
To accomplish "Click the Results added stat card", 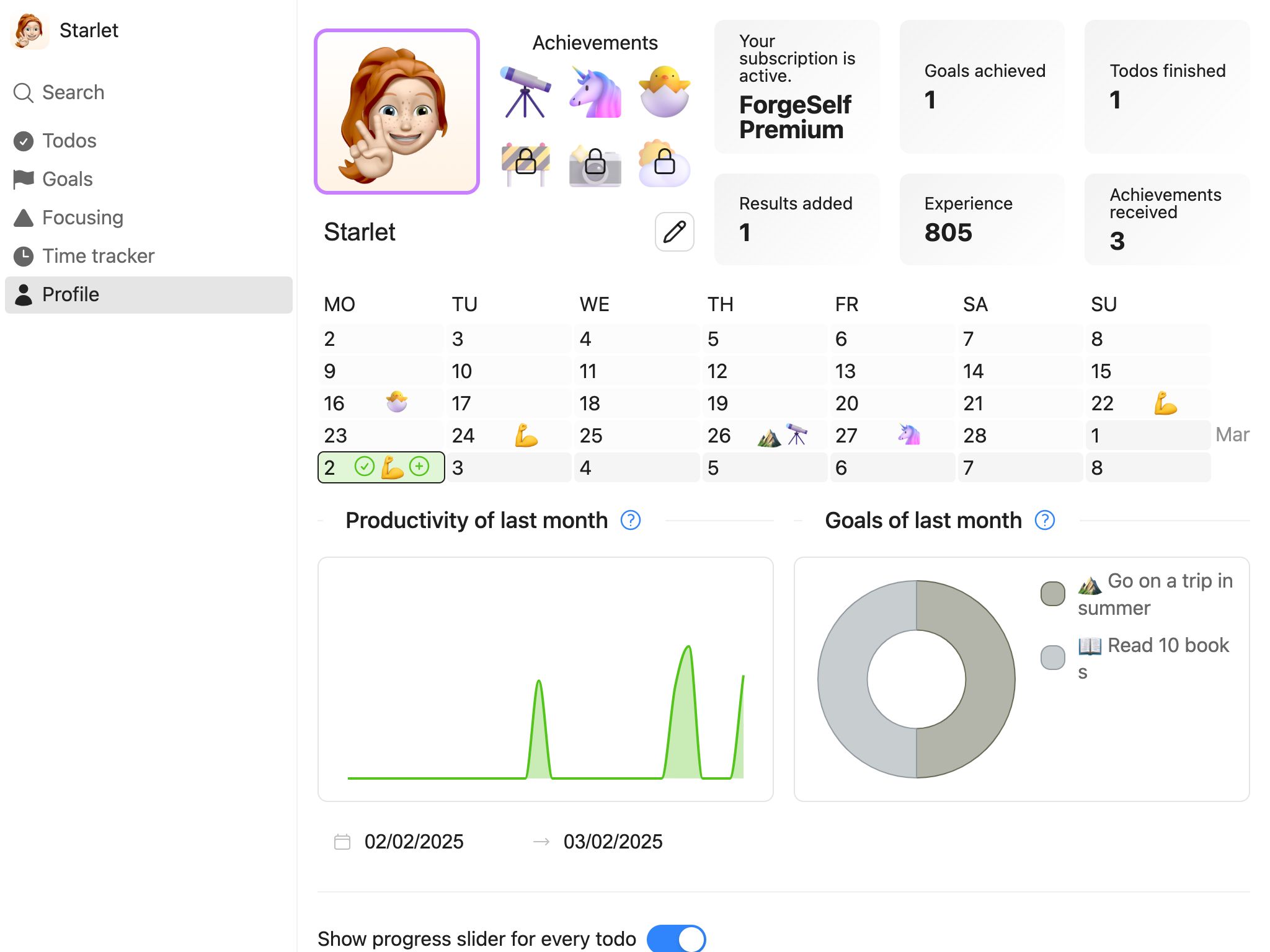I will point(797,219).
